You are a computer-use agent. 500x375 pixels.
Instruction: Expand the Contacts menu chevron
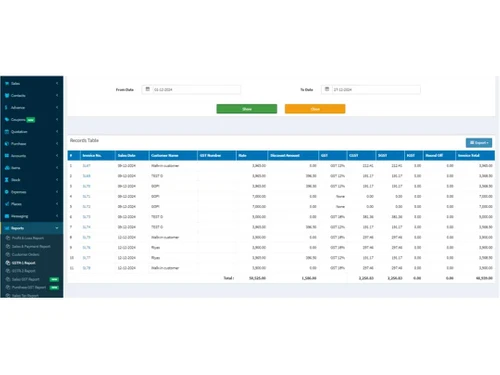(57, 95)
